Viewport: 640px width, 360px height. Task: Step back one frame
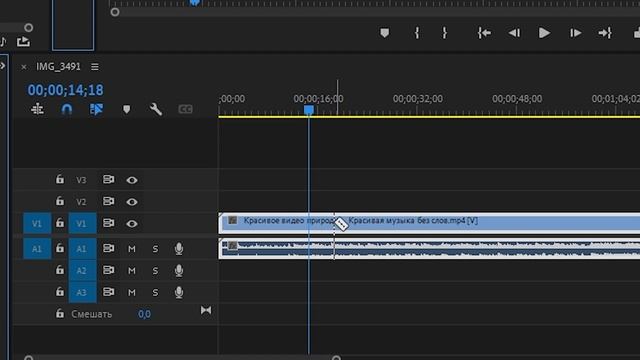pyautogui.click(x=514, y=33)
